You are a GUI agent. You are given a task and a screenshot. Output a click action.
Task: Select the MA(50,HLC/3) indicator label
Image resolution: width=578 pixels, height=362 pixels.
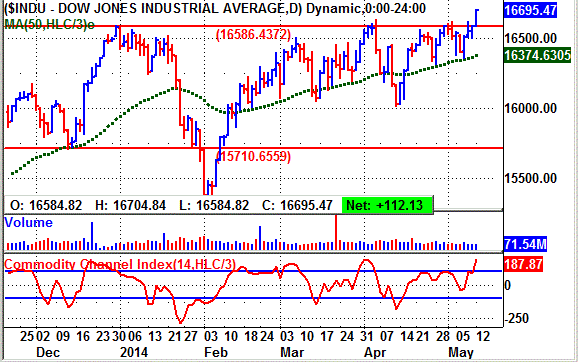[x=49, y=24]
